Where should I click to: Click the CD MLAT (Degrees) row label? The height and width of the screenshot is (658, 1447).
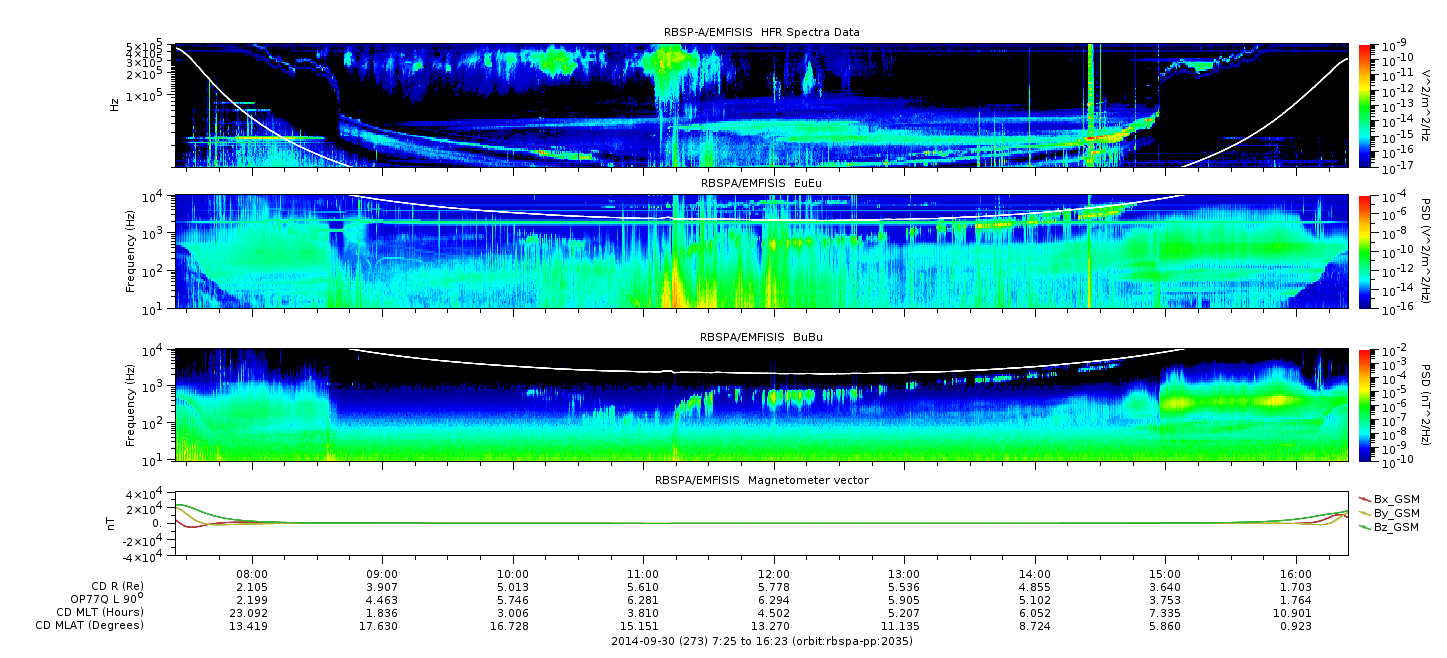(x=92, y=625)
